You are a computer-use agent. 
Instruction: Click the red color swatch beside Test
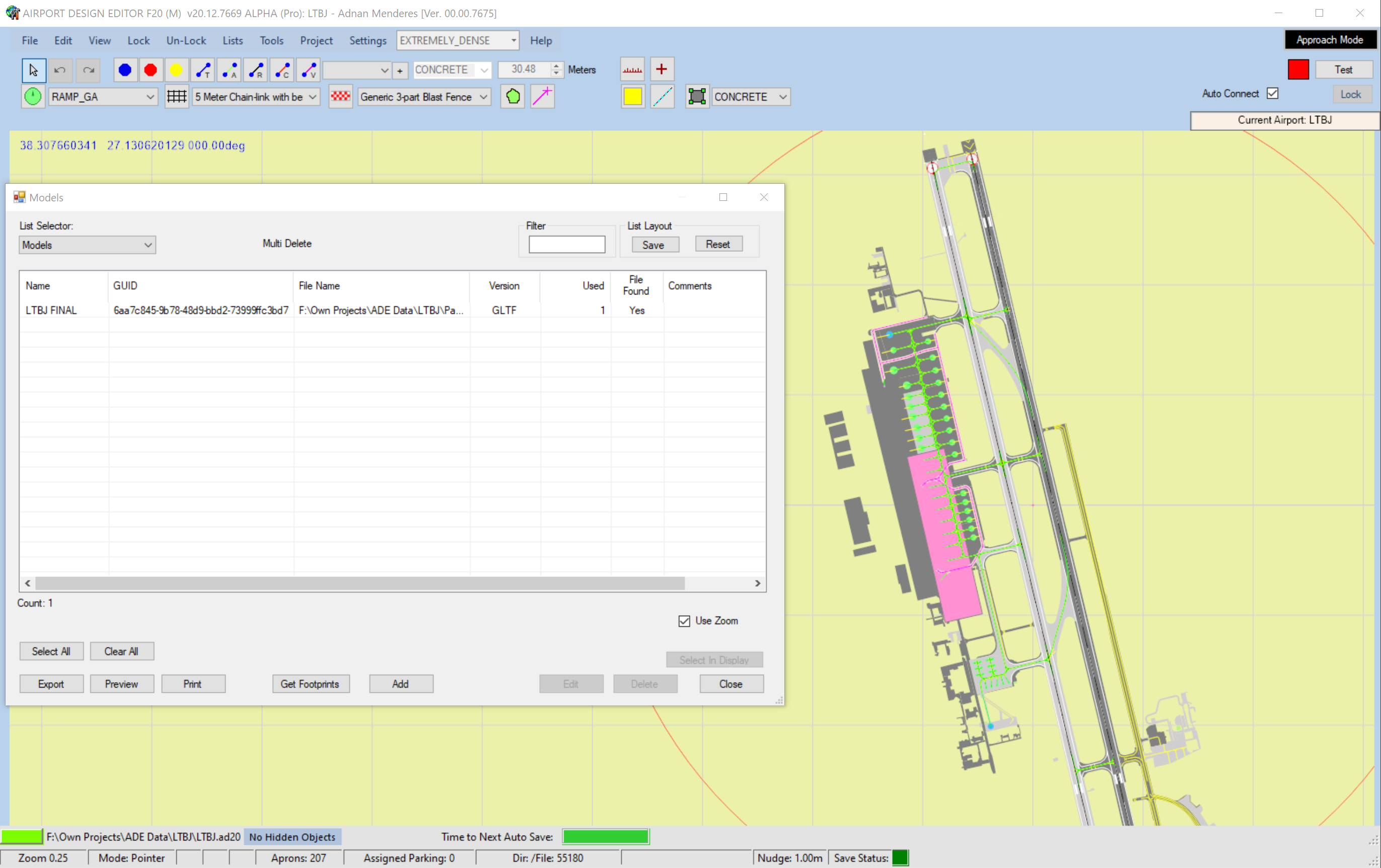pyautogui.click(x=1298, y=69)
